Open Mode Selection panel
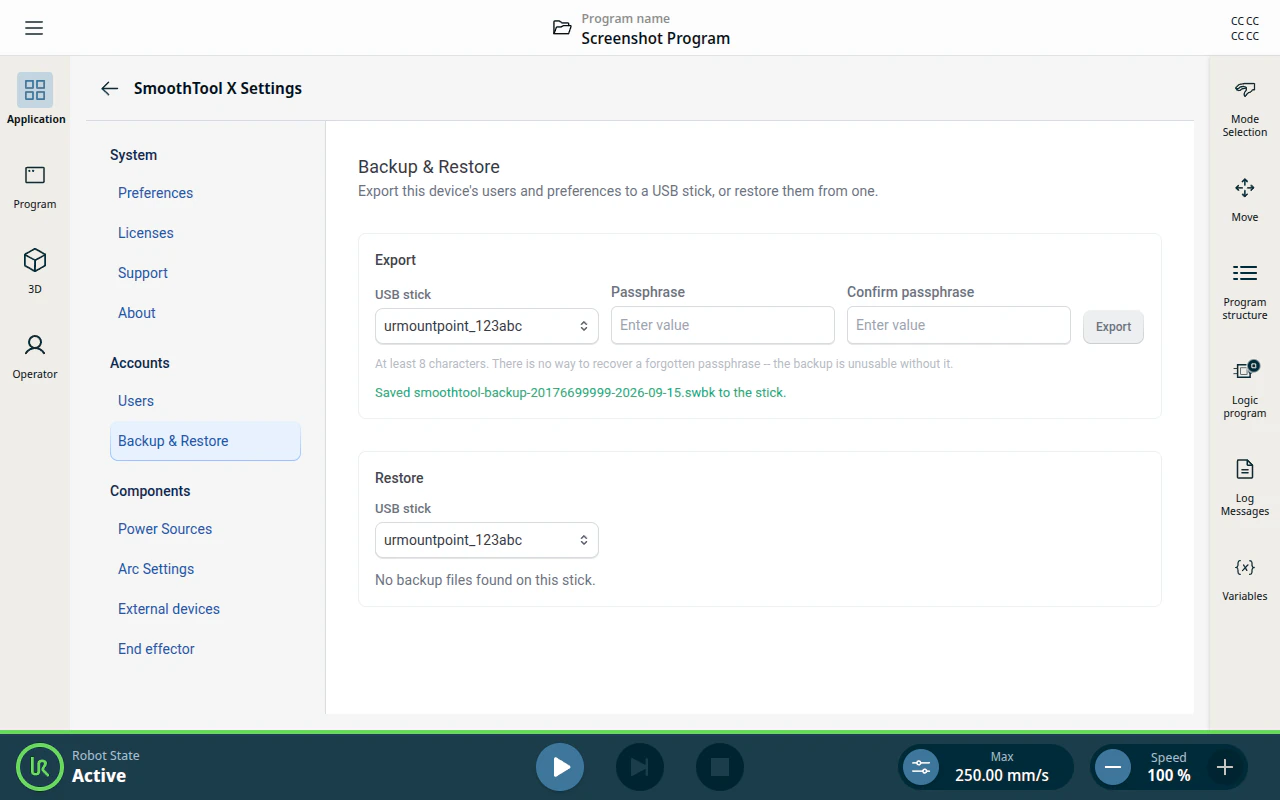 pos(1245,109)
